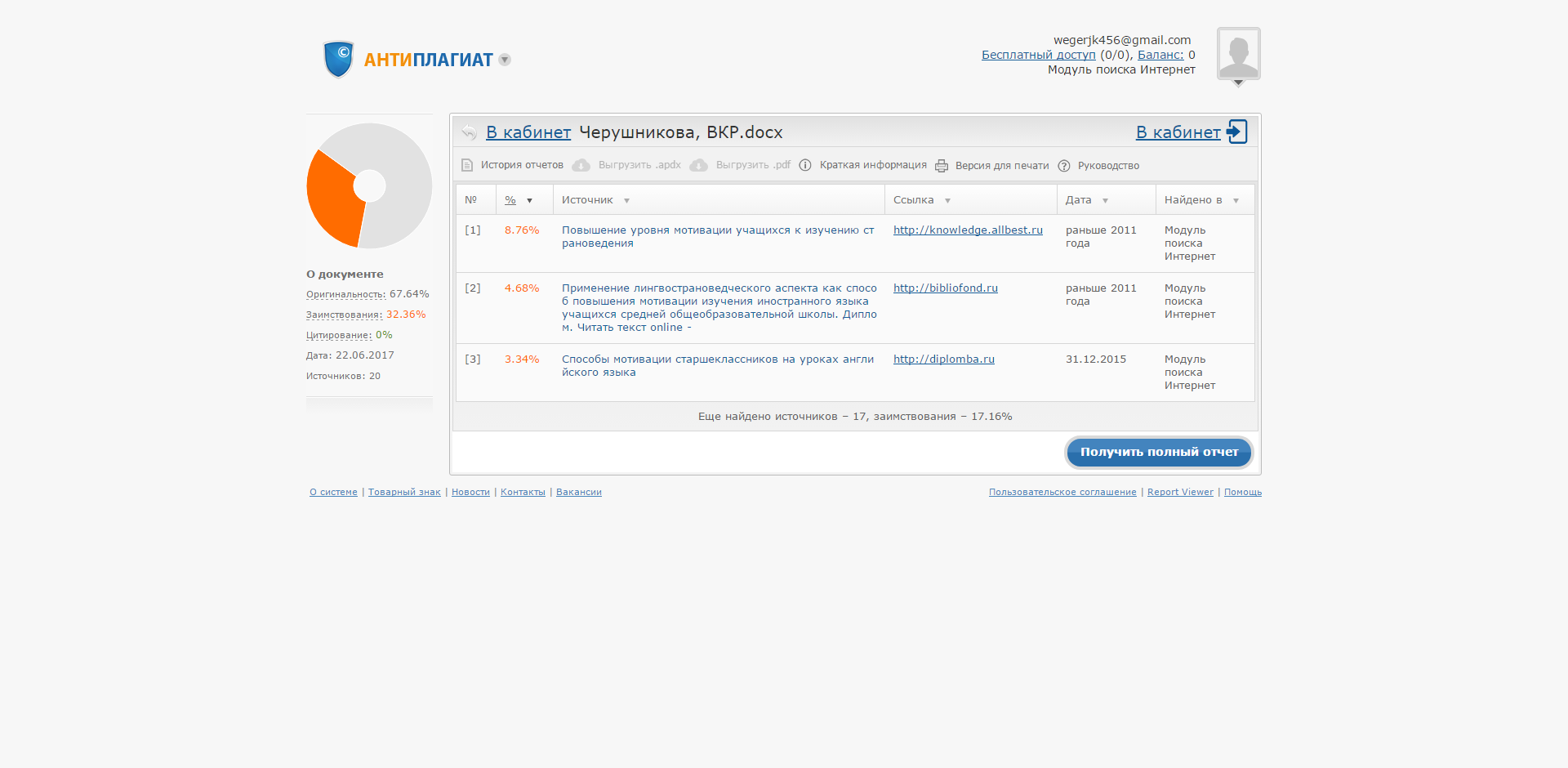Sort the table by the % column

(x=510, y=200)
